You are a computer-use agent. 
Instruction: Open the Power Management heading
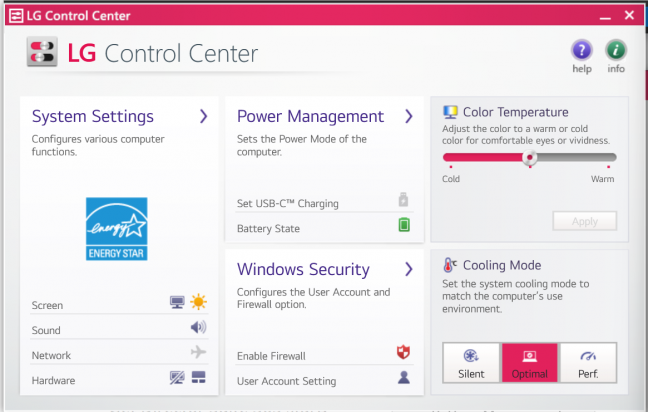310,117
